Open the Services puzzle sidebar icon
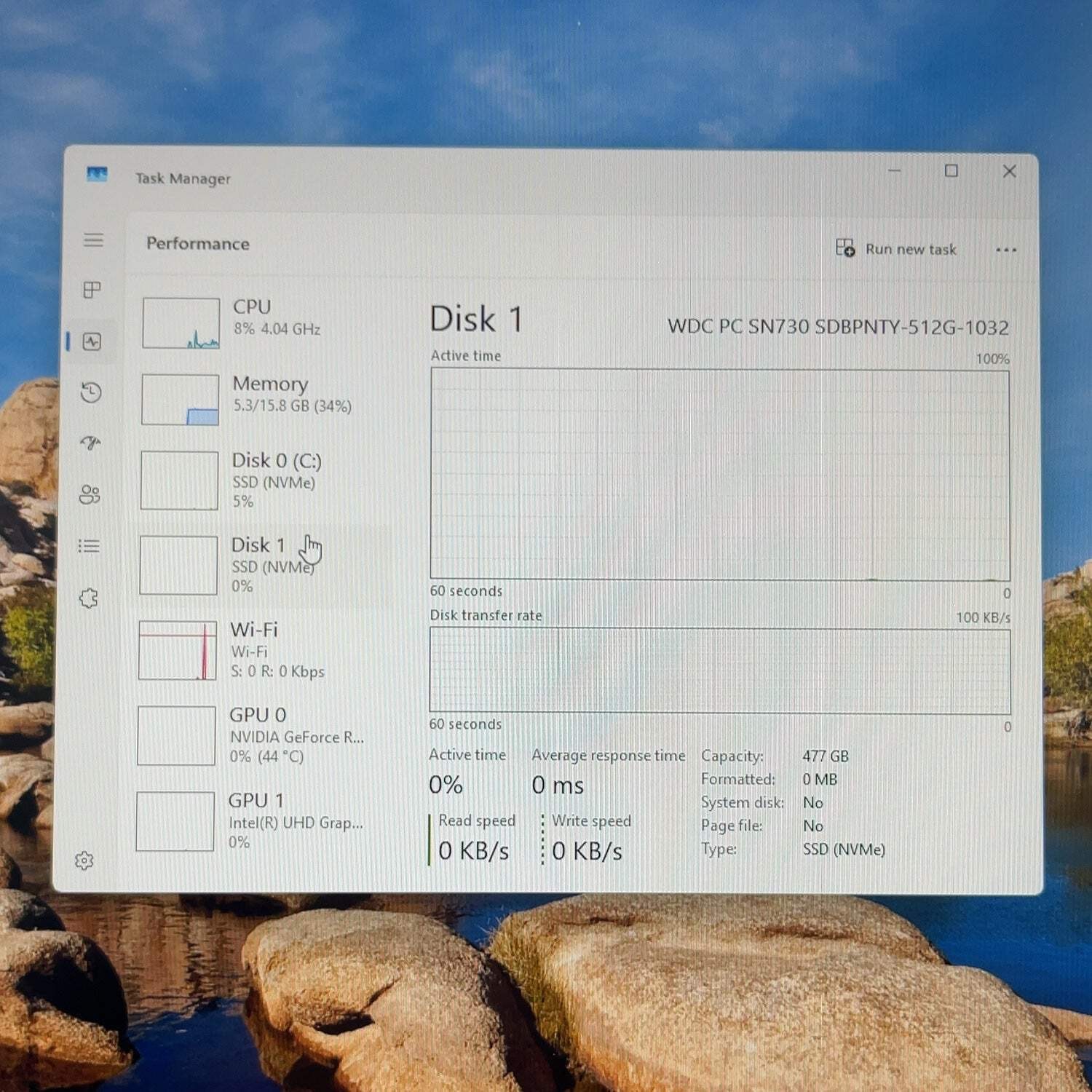Image resolution: width=1092 pixels, height=1092 pixels. 88,598
